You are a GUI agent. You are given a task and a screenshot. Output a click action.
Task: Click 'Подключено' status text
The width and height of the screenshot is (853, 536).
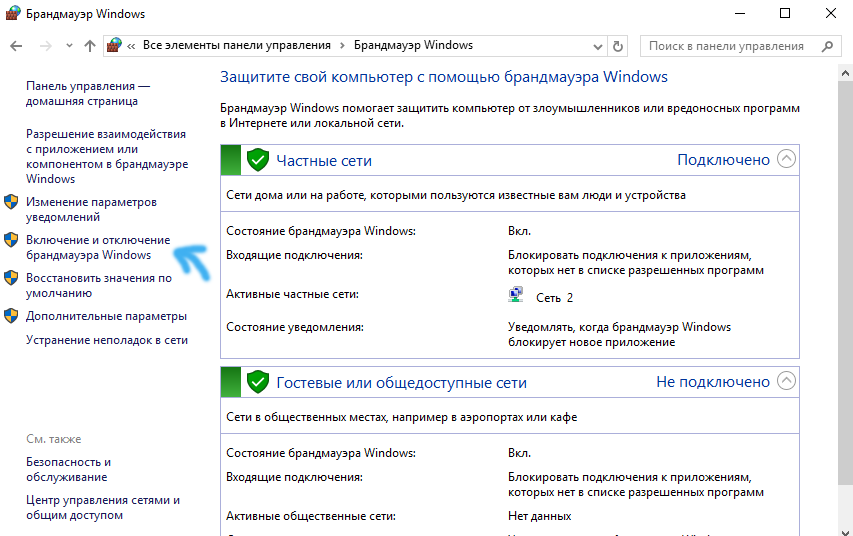[724, 160]
